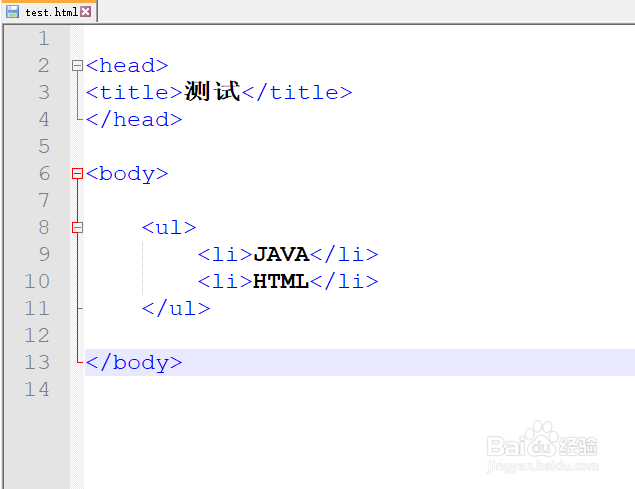Click the title text 测试
This screenshot has width=635, height=489.
pos(212,92)
